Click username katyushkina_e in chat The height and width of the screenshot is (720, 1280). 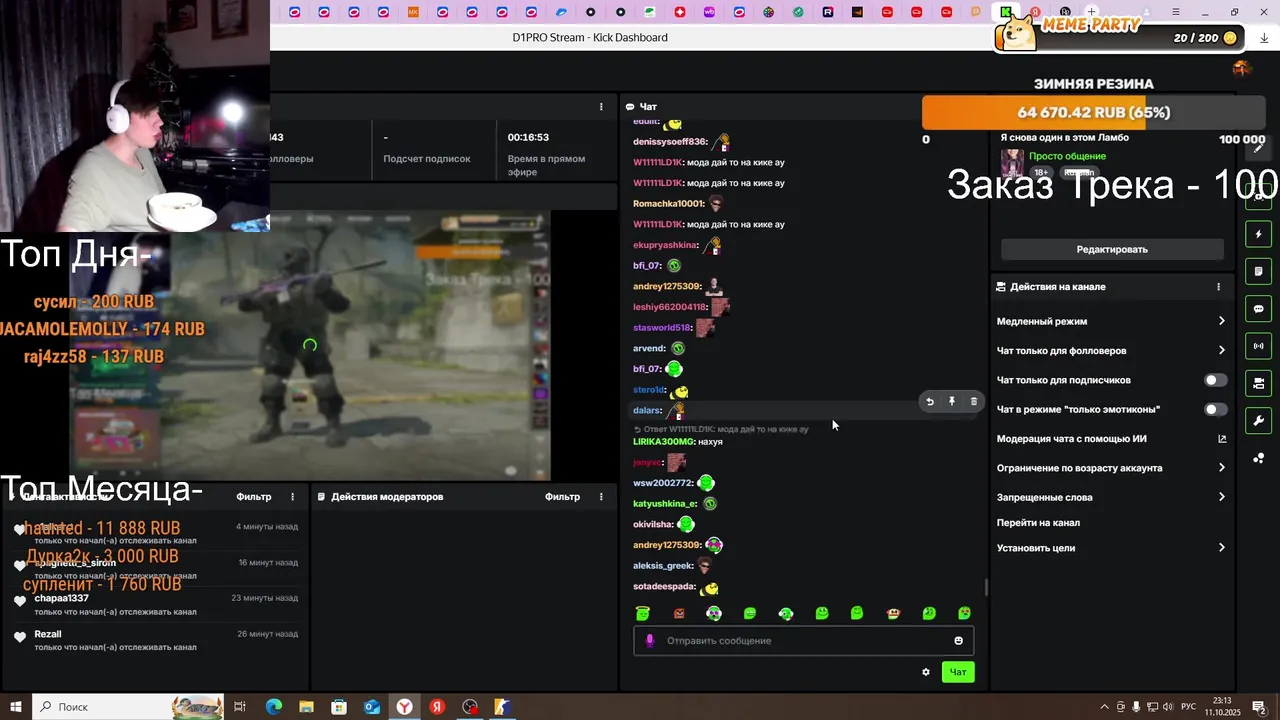pyautogui.click(x=665, y=504)
